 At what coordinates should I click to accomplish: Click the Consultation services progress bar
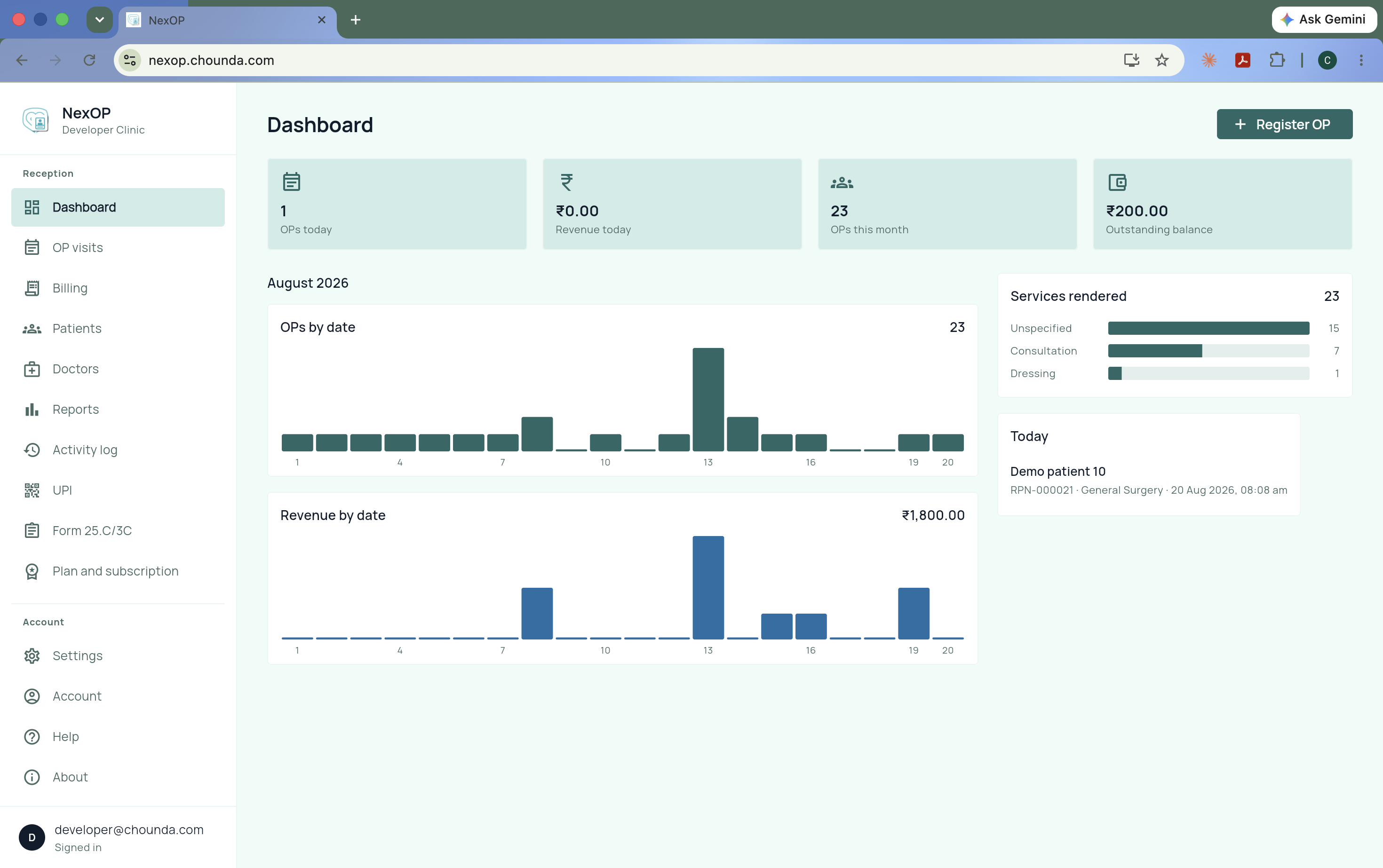(x=1208, y=351)
